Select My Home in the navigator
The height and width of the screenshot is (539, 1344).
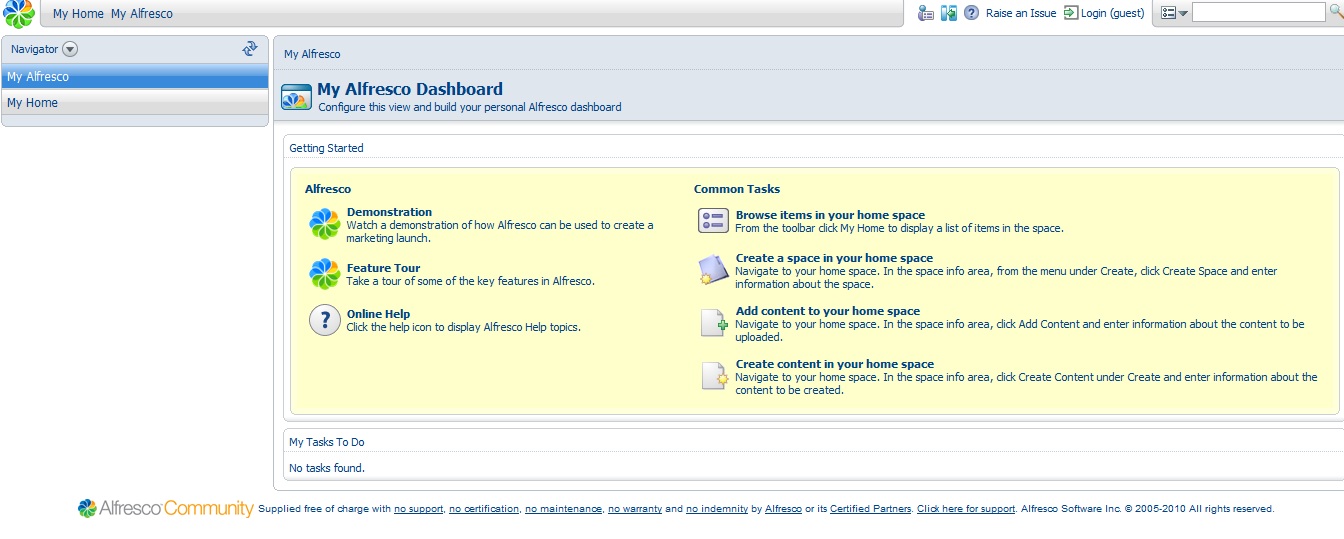coord(135,103)
